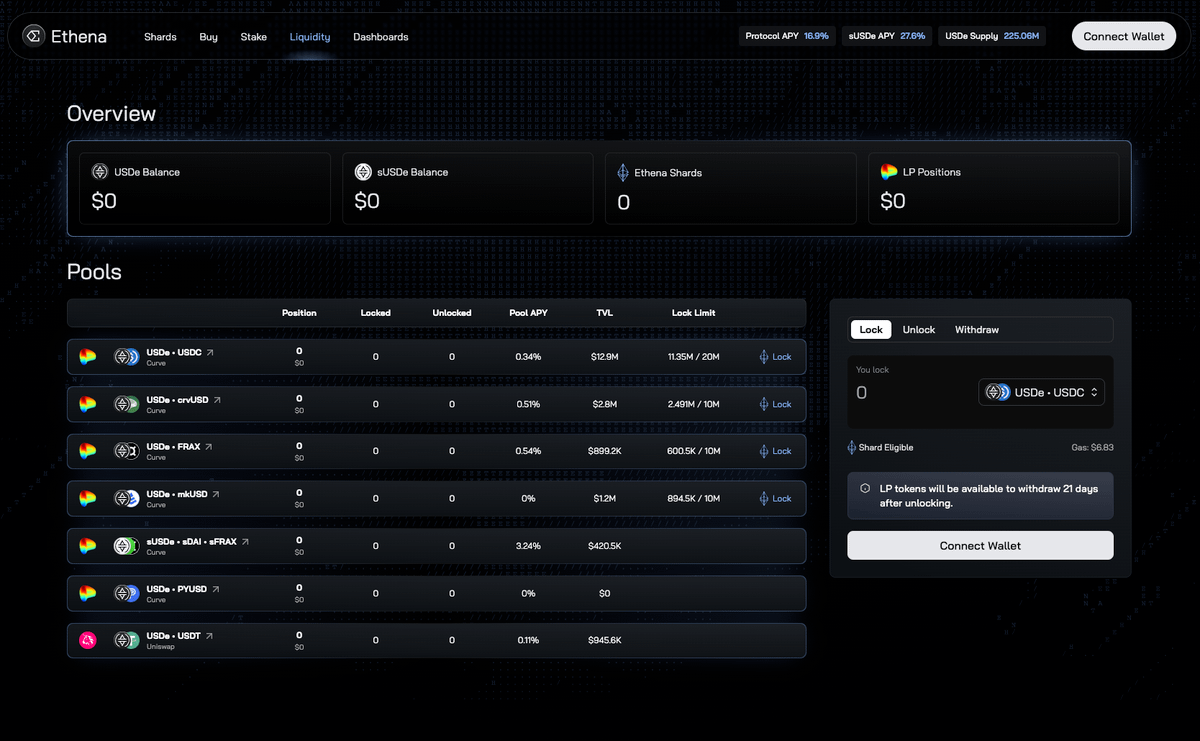
Task: Click the 11.35M / 20M lock limit value
Action: 693,356
